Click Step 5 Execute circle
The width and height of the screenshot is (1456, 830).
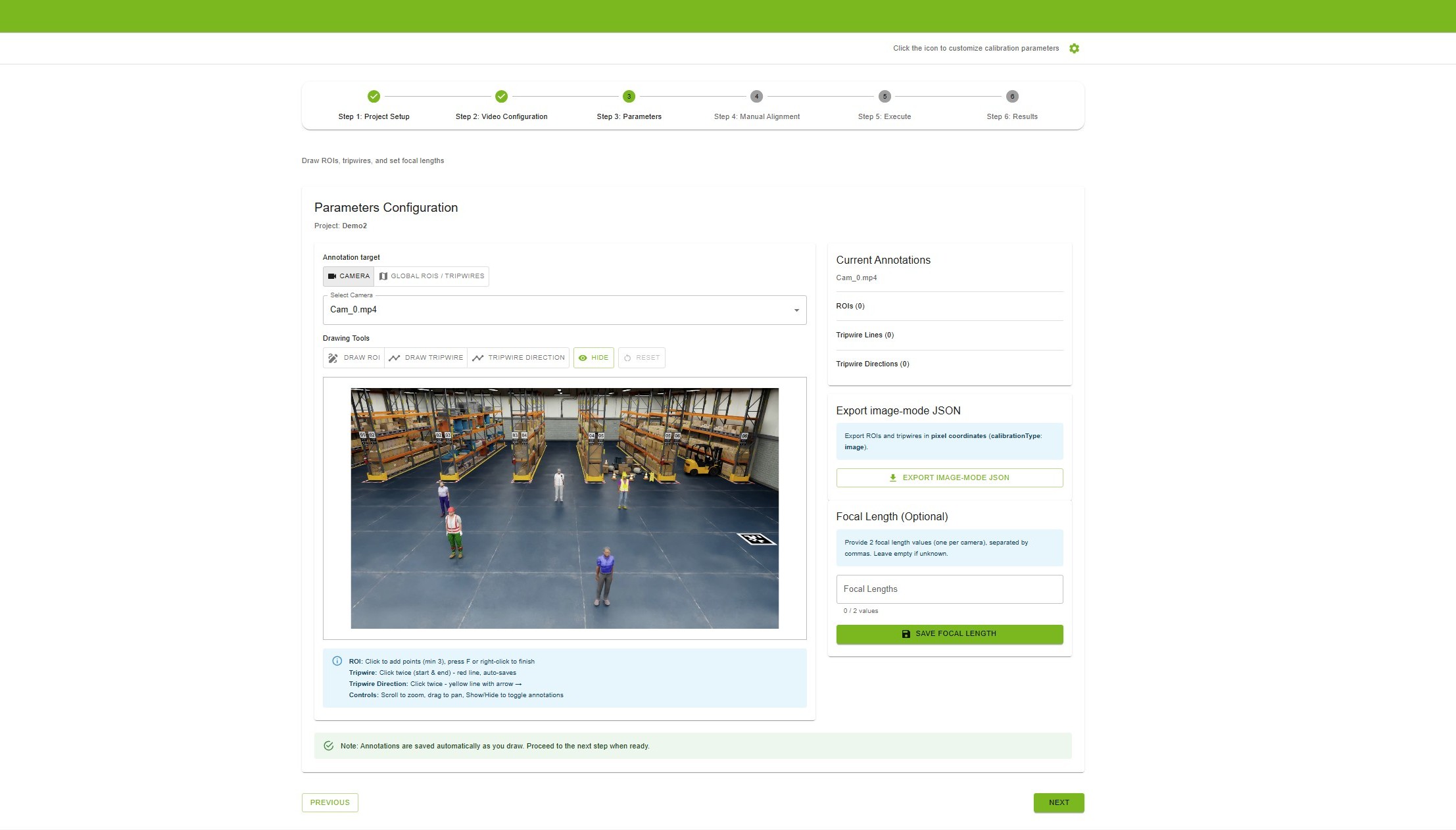[x=885, y=97]
